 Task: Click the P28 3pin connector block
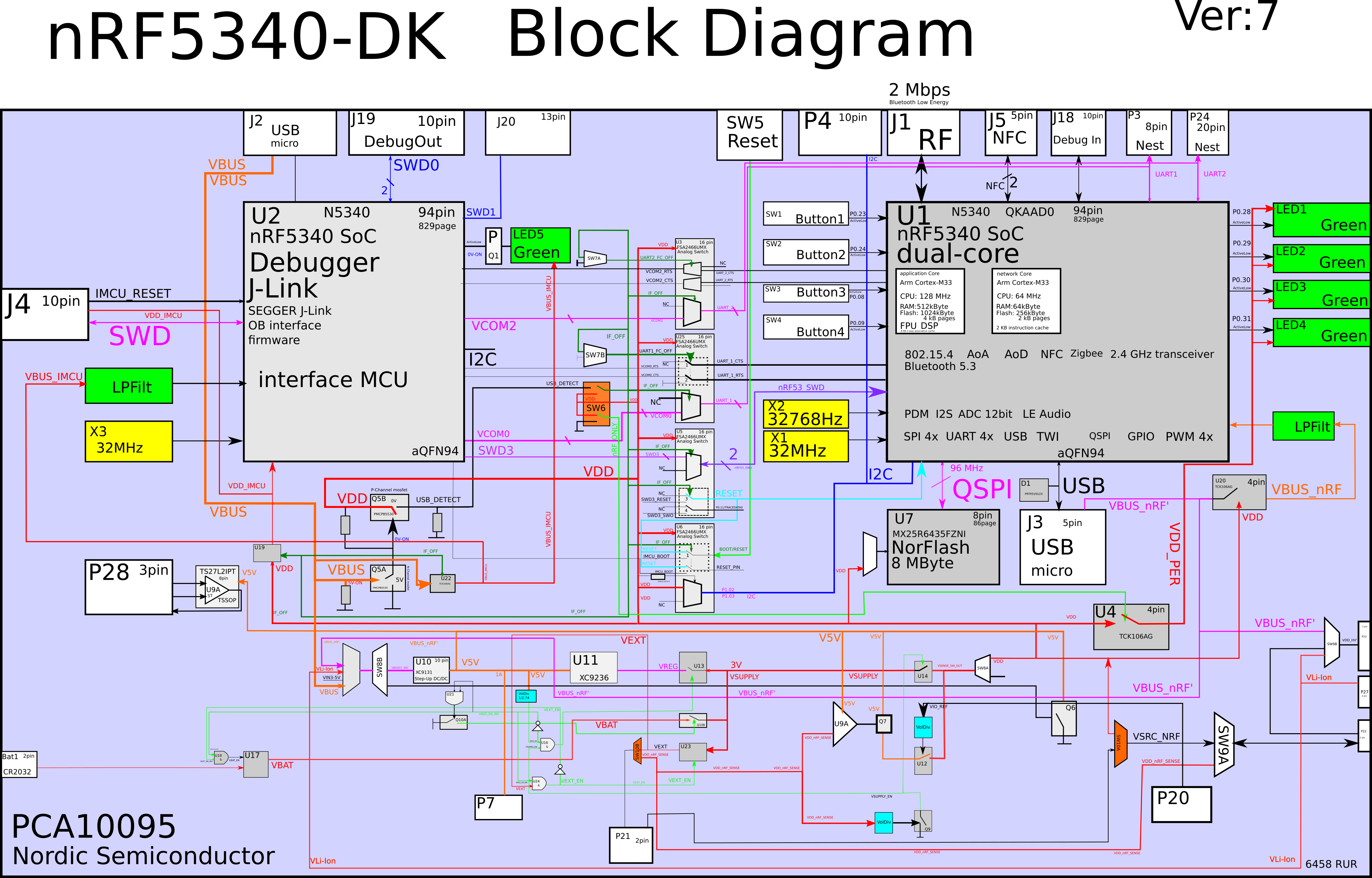(129, 587)
